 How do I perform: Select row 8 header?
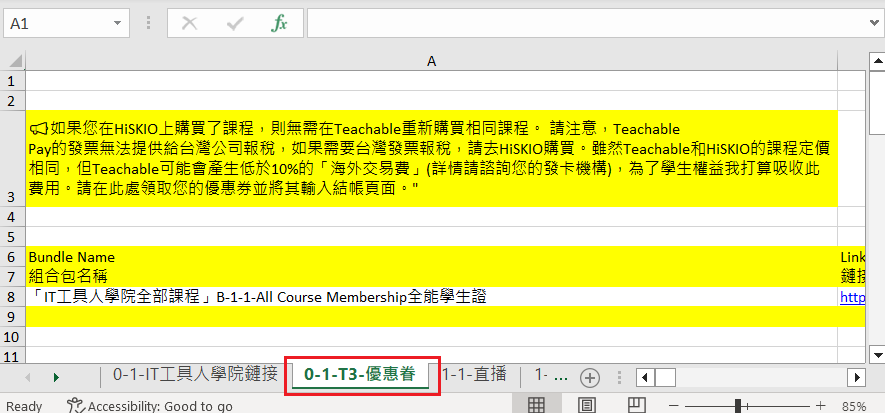pyautogui.click(x=12, y=297)
